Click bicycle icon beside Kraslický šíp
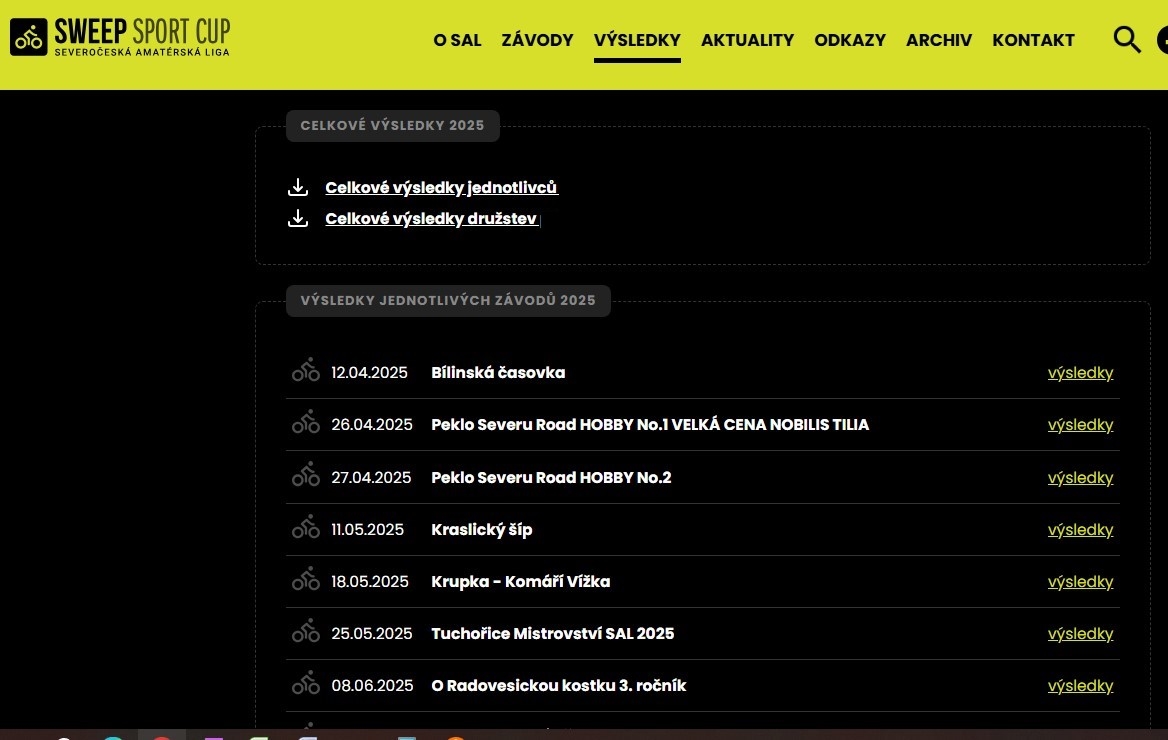This screenshot has height=740, width=1168. click(x=306, y=528)
